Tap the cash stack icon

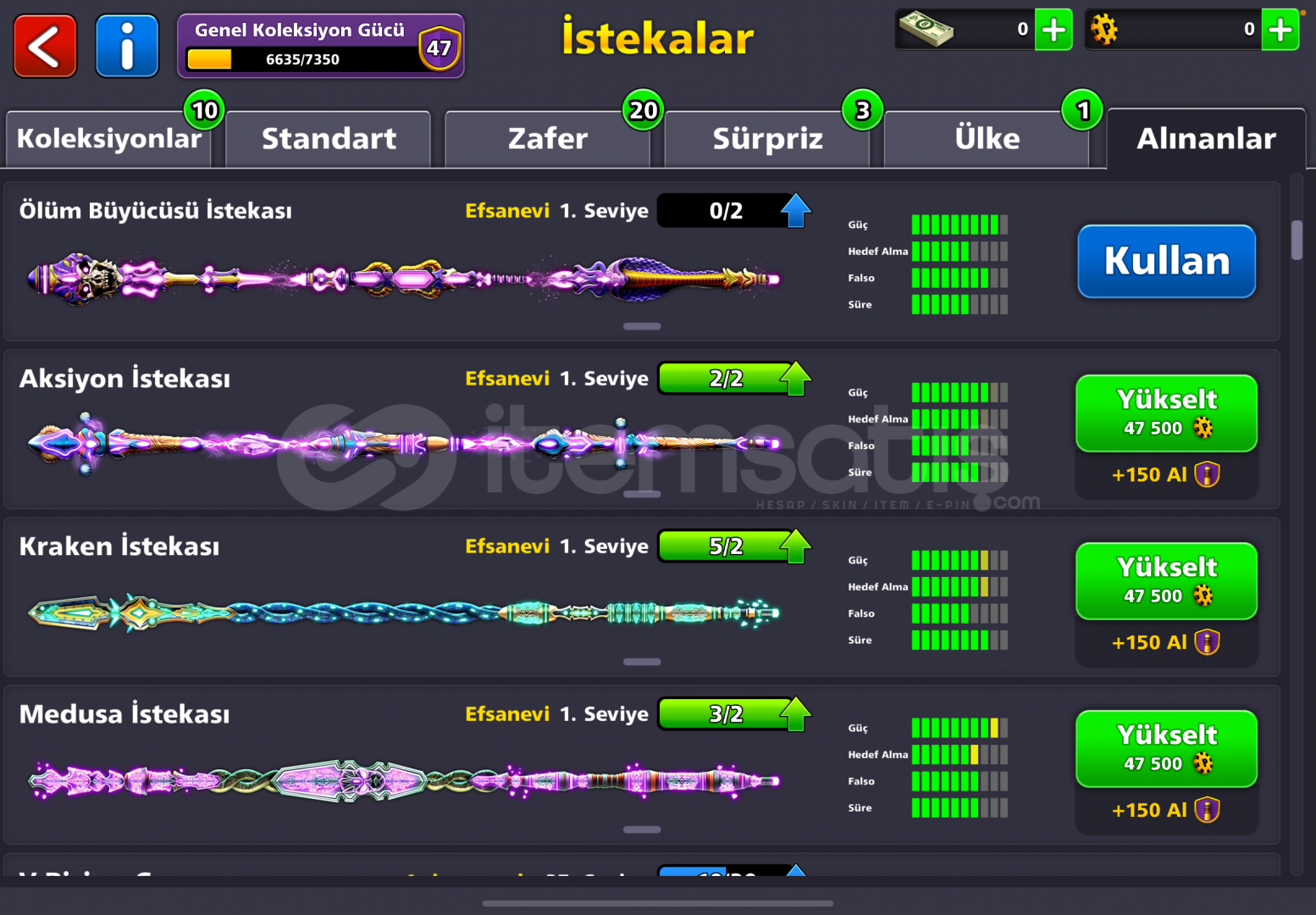[926, 29]
